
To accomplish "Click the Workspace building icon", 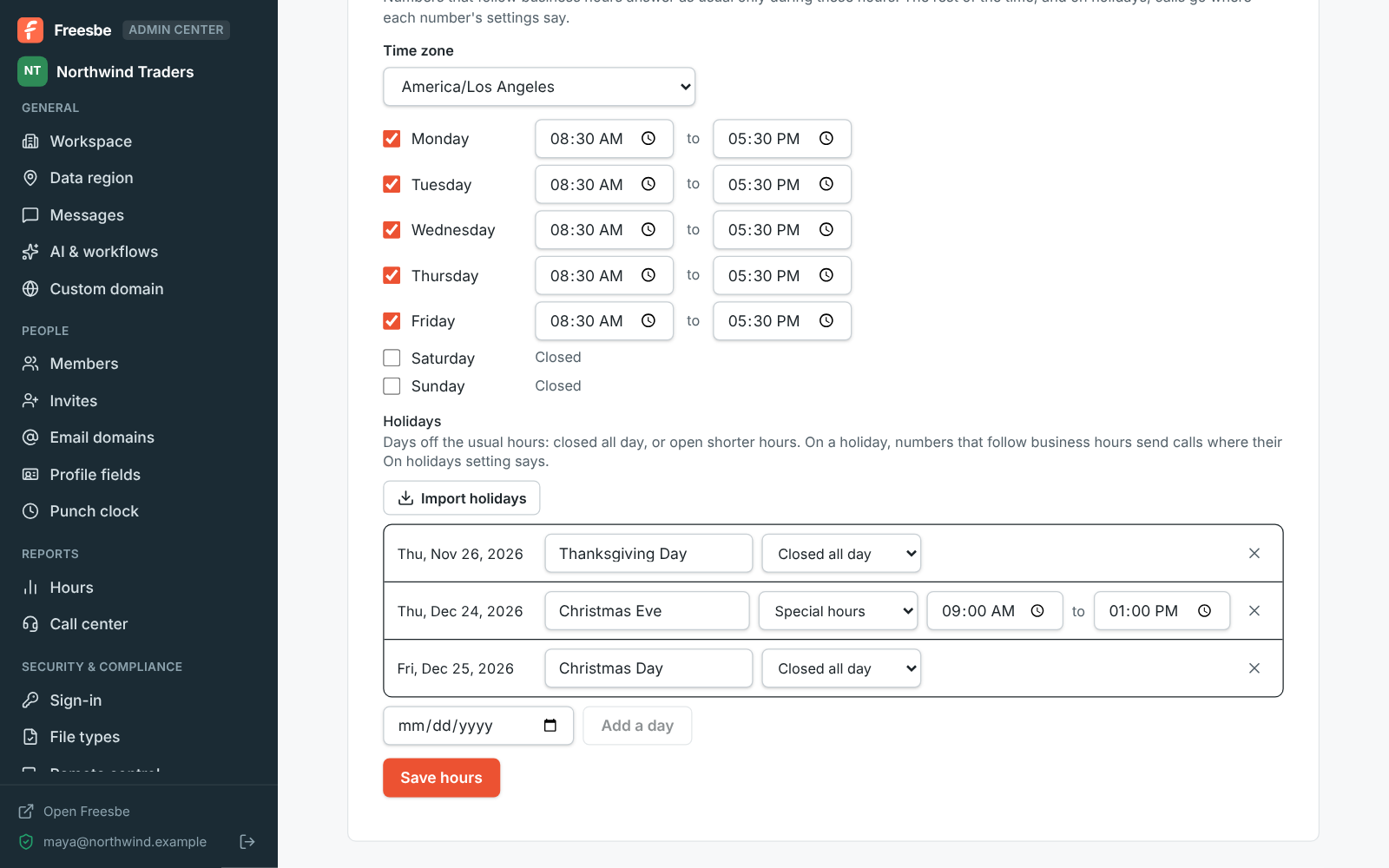I will (x=30, y=141).
